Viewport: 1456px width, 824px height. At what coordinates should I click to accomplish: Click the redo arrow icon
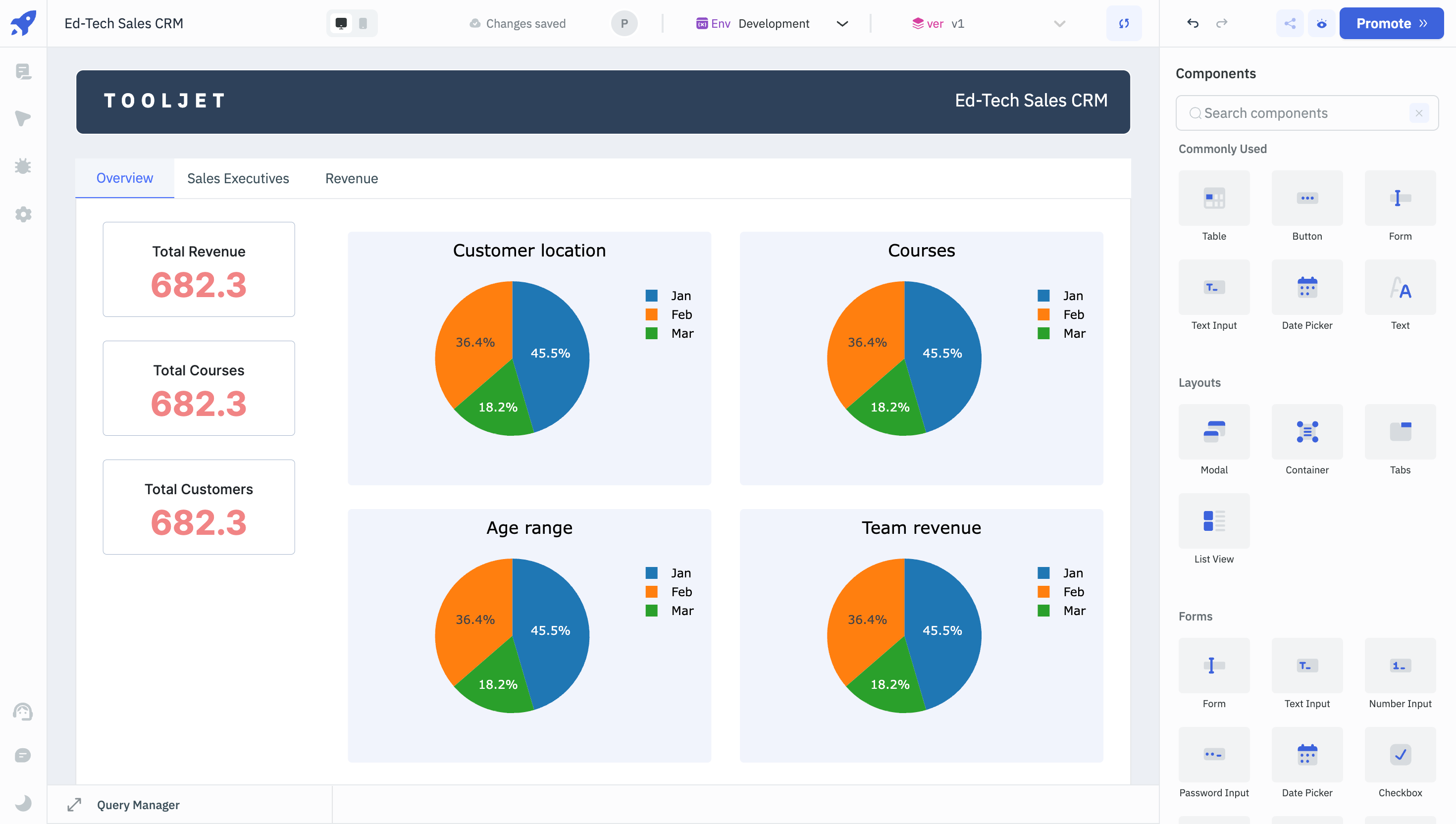click(x=1222, y=23)
